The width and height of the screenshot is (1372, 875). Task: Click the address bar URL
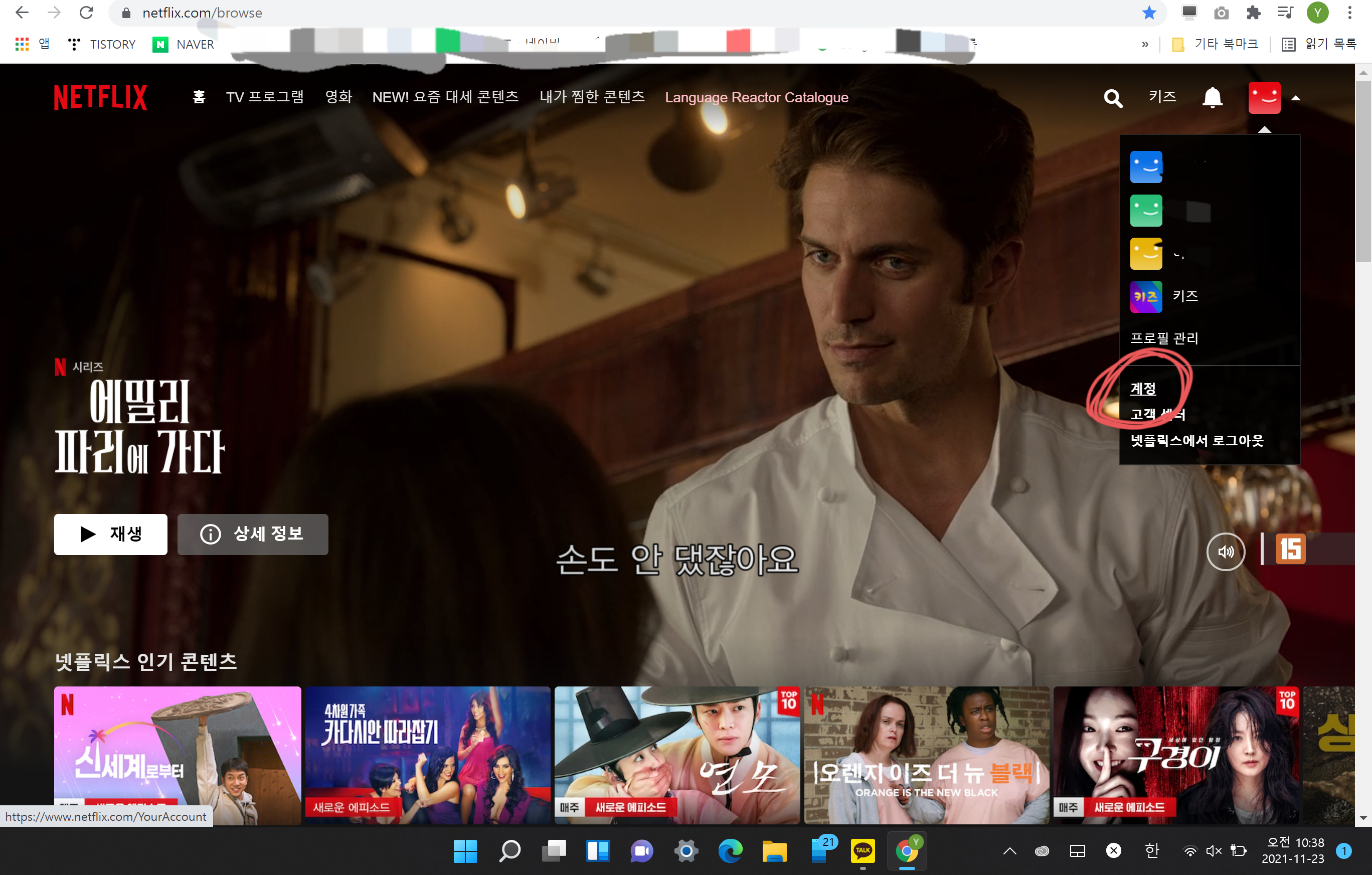coord(202,13)
